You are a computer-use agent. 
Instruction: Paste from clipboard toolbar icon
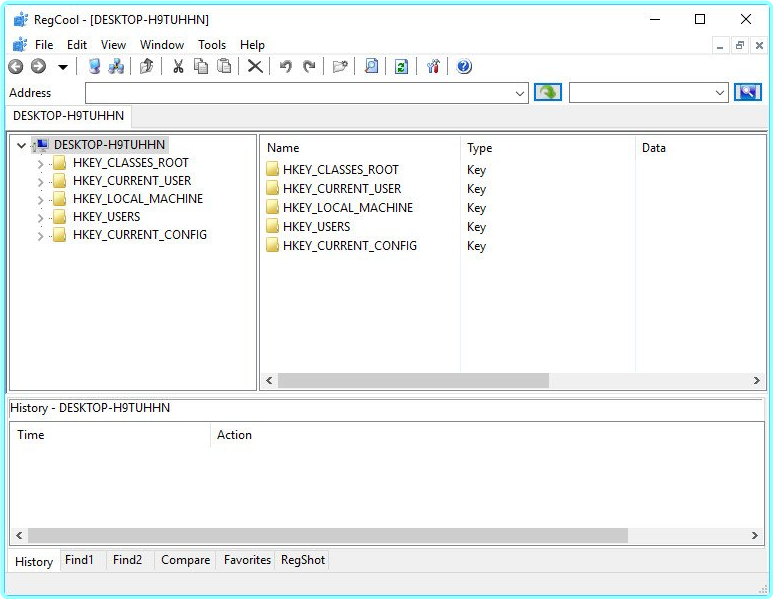(224, 66)
